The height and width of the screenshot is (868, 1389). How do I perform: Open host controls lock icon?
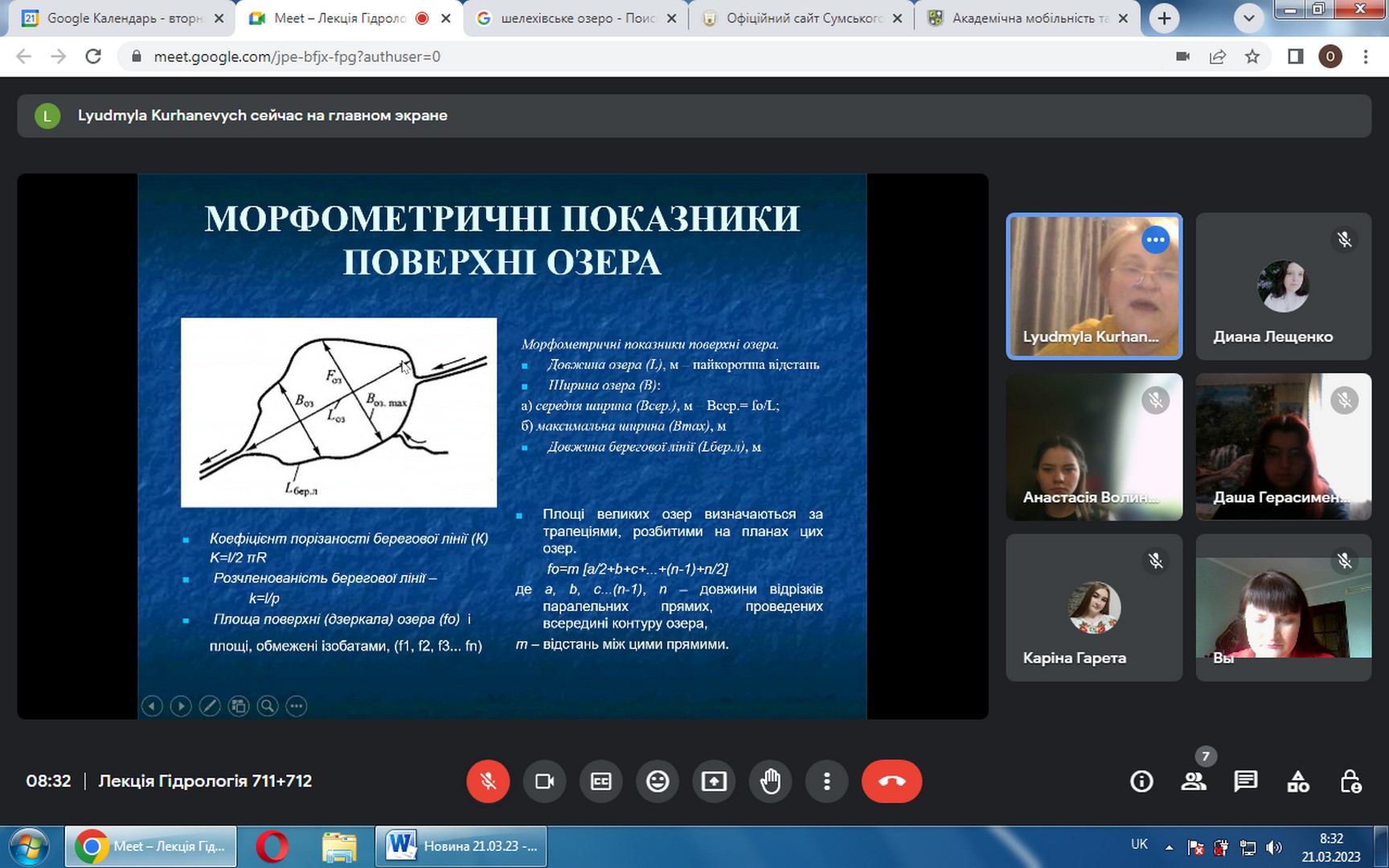click(1350, 781)
